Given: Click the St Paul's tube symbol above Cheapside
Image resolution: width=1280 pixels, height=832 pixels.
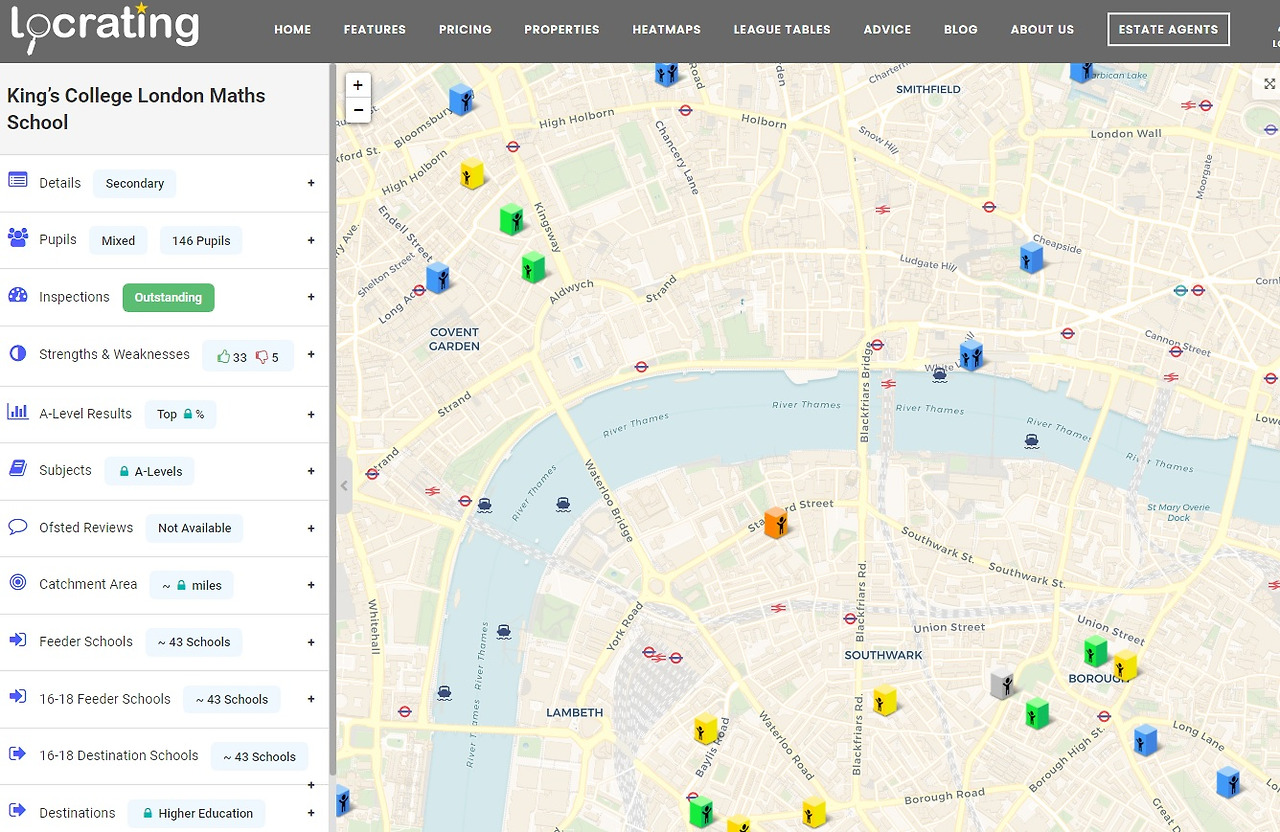Looking at the screenshot, I should [x=989, y=207].
